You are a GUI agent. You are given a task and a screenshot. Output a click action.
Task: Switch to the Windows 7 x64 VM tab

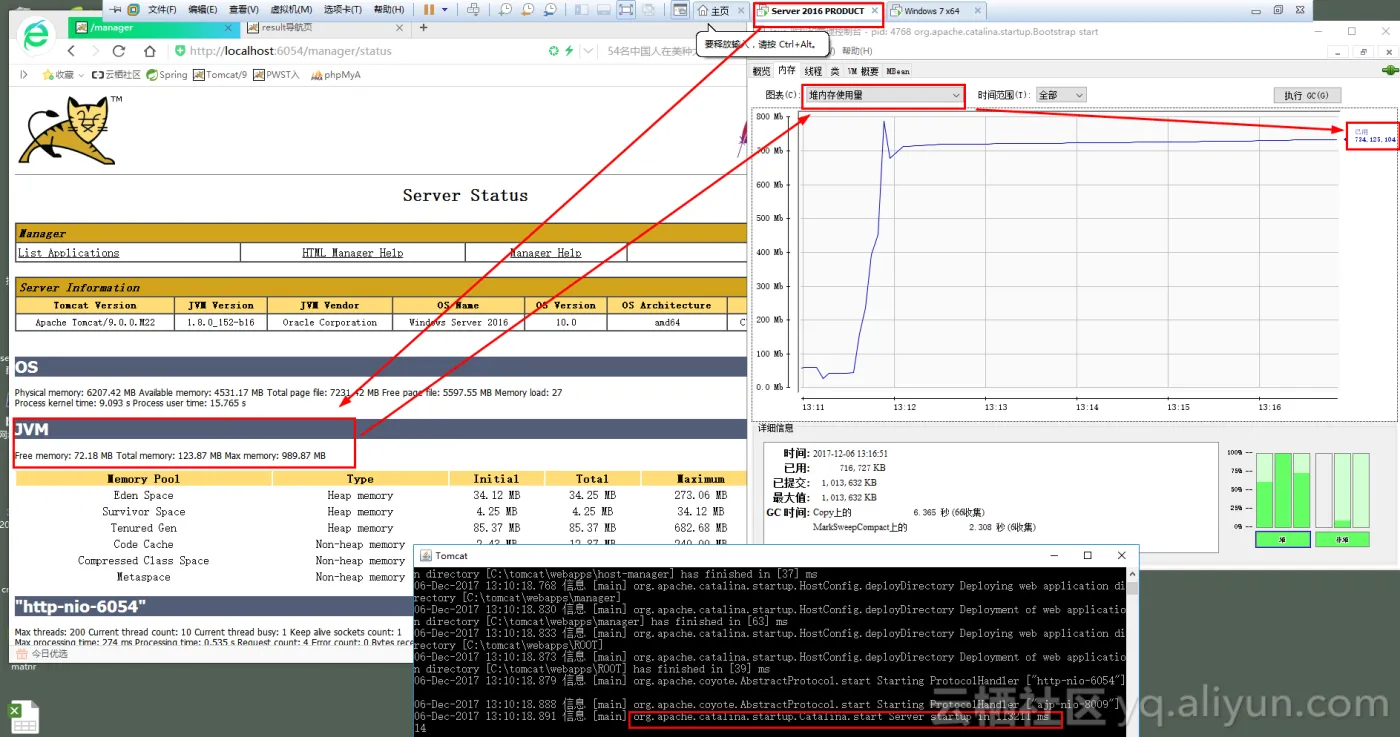pyautogui.click(x=930, y=11)
